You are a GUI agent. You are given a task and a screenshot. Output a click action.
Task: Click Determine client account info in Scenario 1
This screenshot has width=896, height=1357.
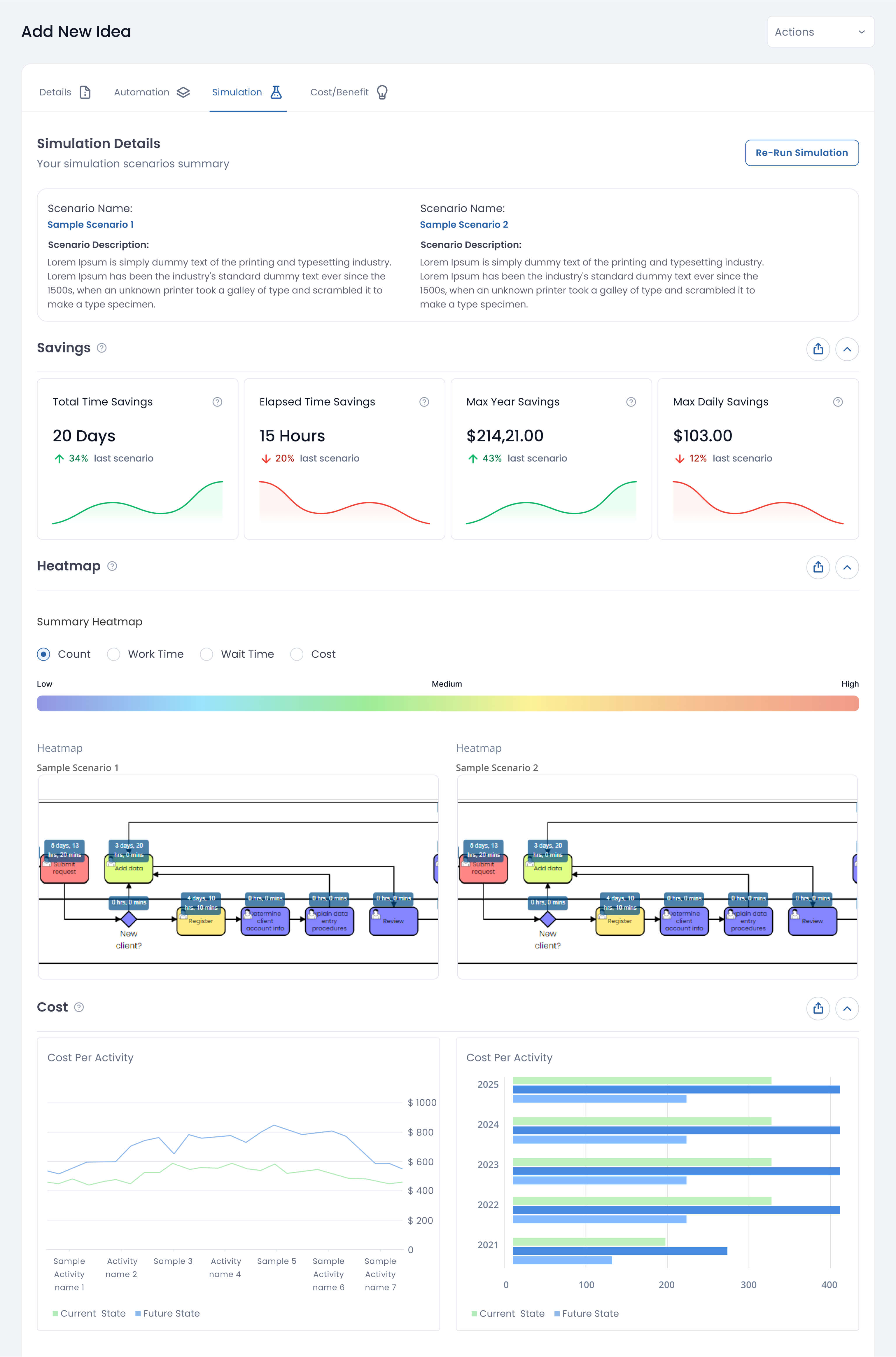(x=265, y=921)
